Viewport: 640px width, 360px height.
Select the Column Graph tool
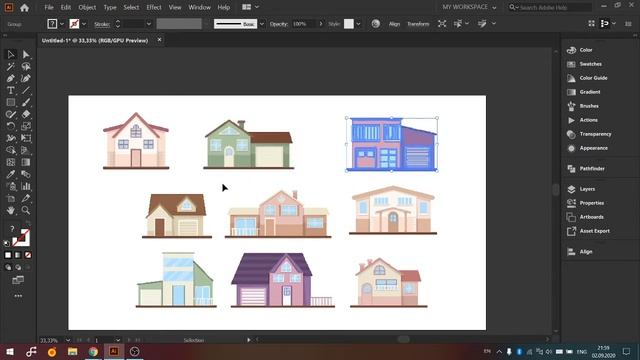click(x=26, y=187)
